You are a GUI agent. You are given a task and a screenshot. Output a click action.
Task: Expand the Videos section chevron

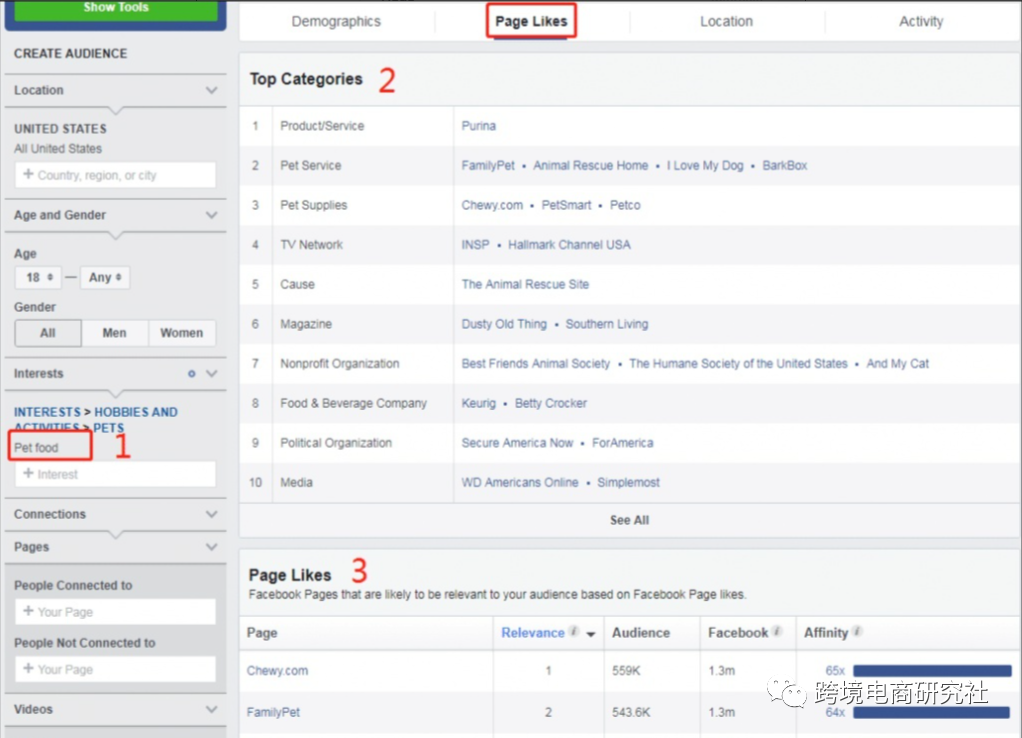tap(211, 709)
